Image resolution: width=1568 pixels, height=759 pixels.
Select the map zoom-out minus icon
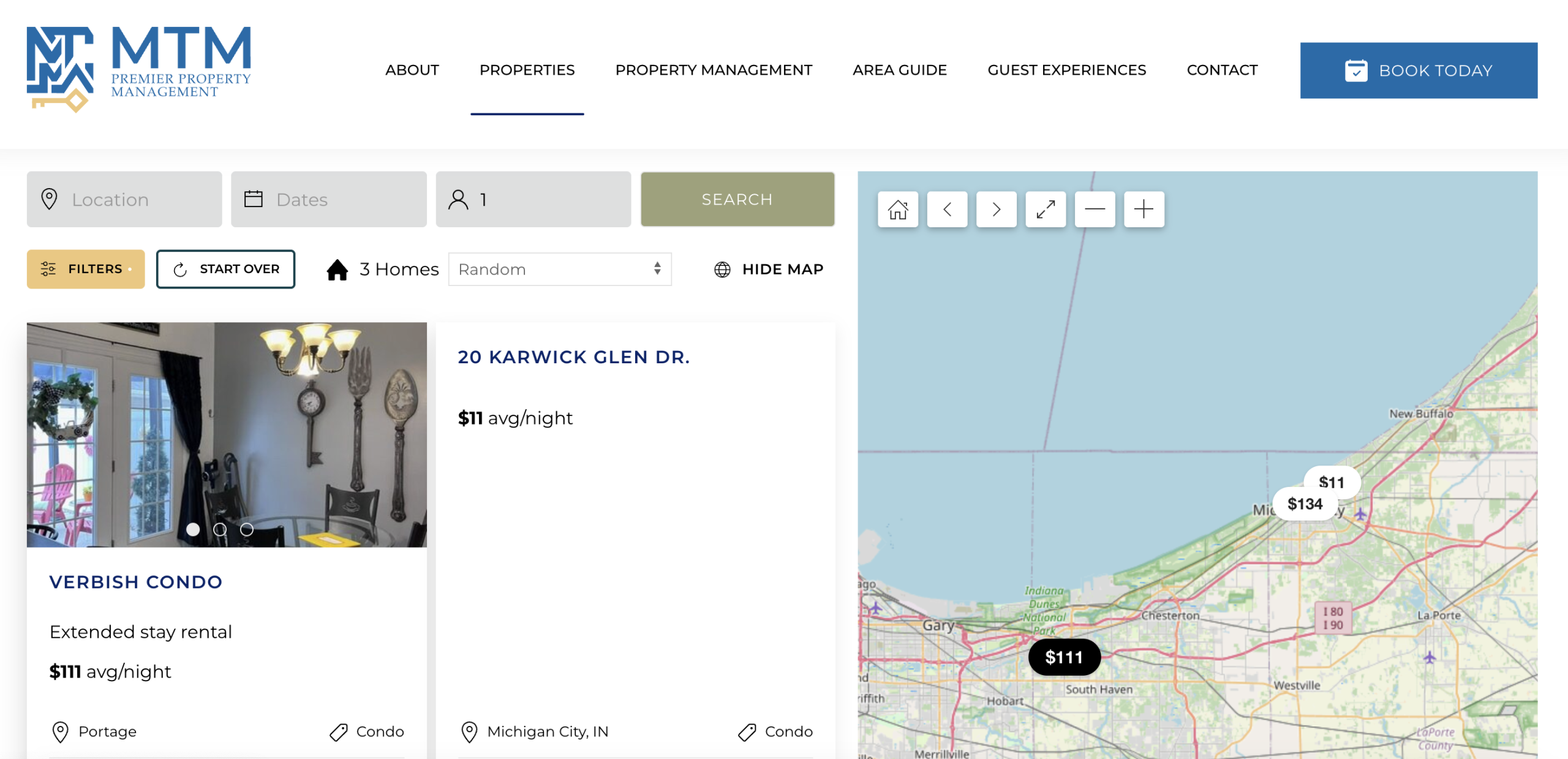coord(1094,209)
